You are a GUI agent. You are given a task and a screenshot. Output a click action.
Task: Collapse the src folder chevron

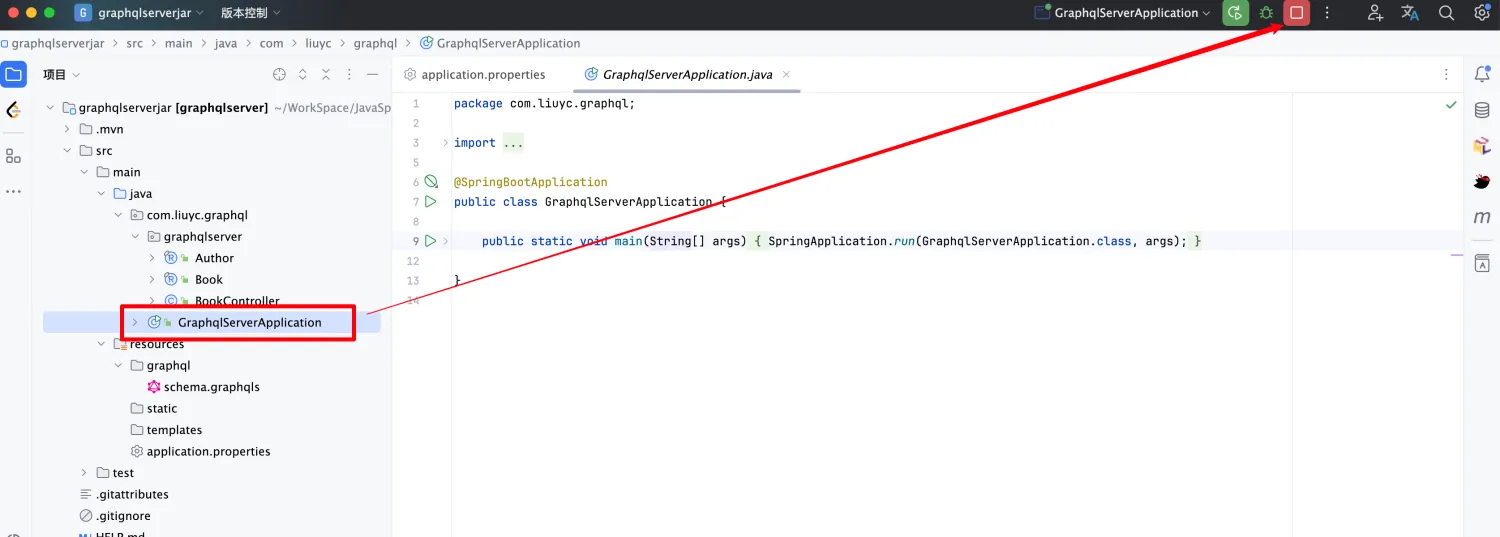point(67,150)
